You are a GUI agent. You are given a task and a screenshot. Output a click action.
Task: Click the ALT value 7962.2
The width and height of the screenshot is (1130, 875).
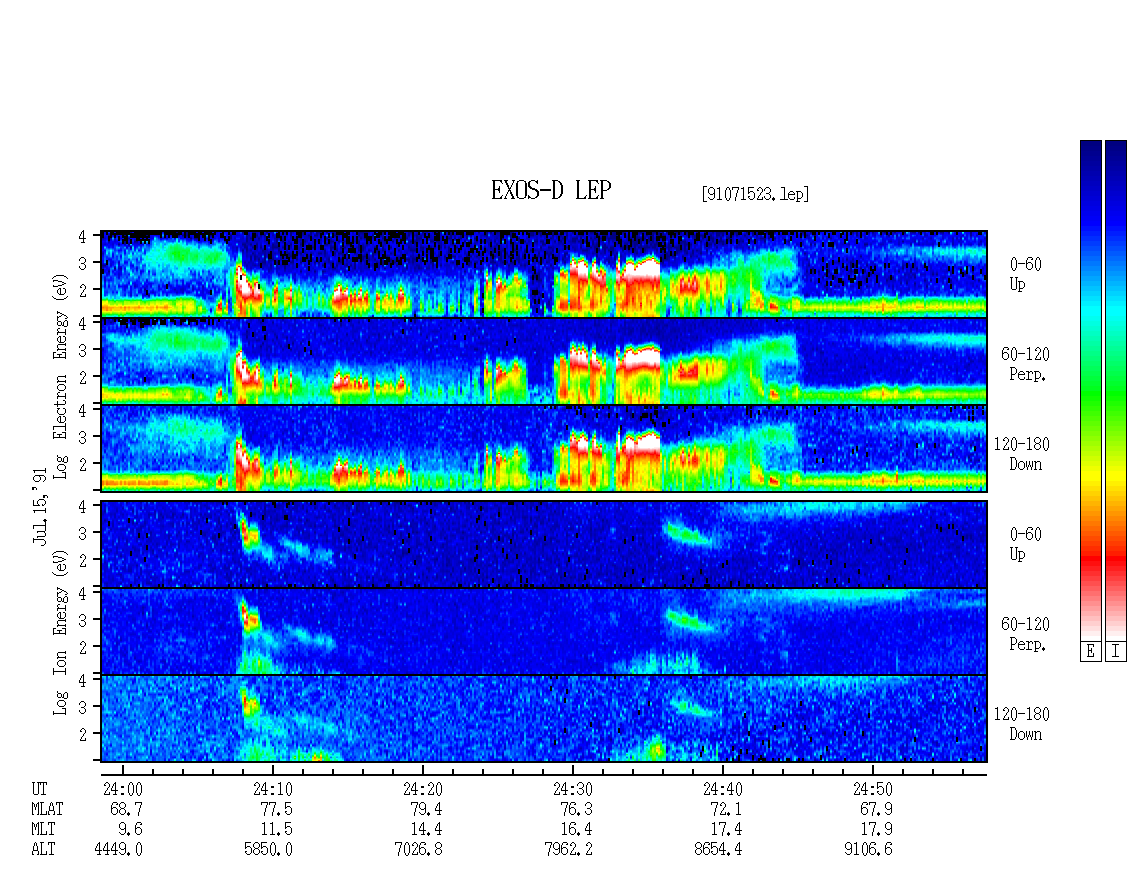pyautogui.click(x=568, y=850)
